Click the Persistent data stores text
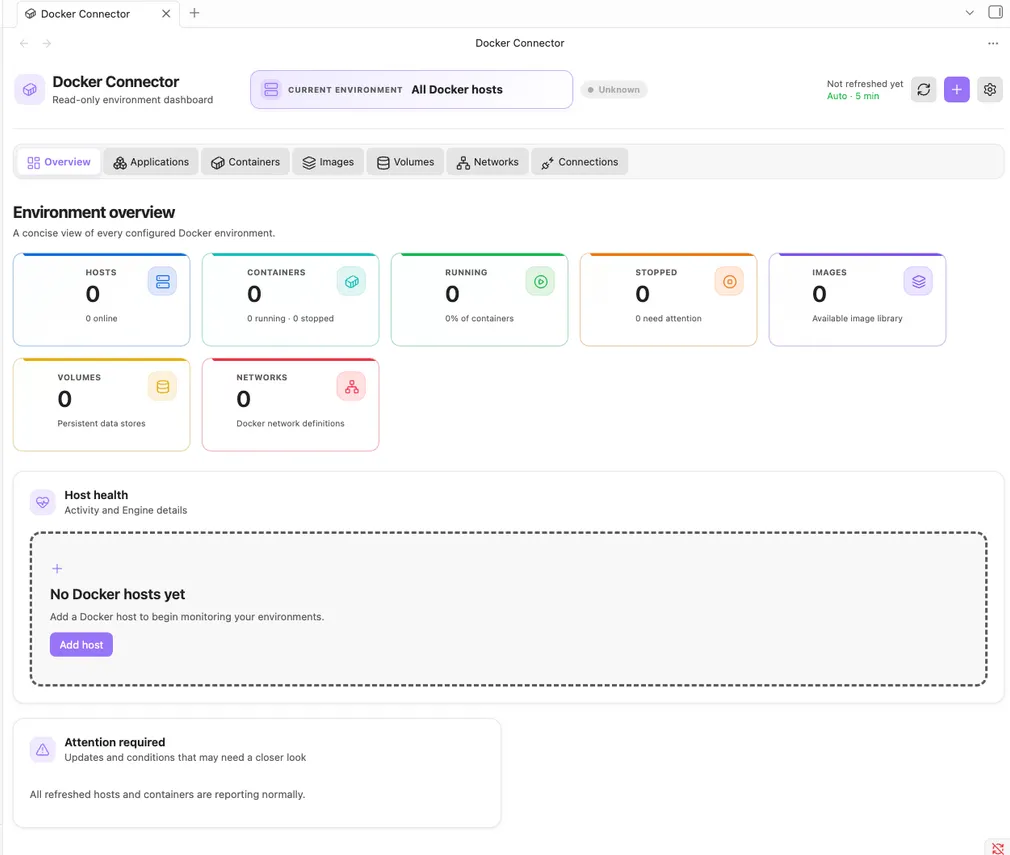 (101, 423)
